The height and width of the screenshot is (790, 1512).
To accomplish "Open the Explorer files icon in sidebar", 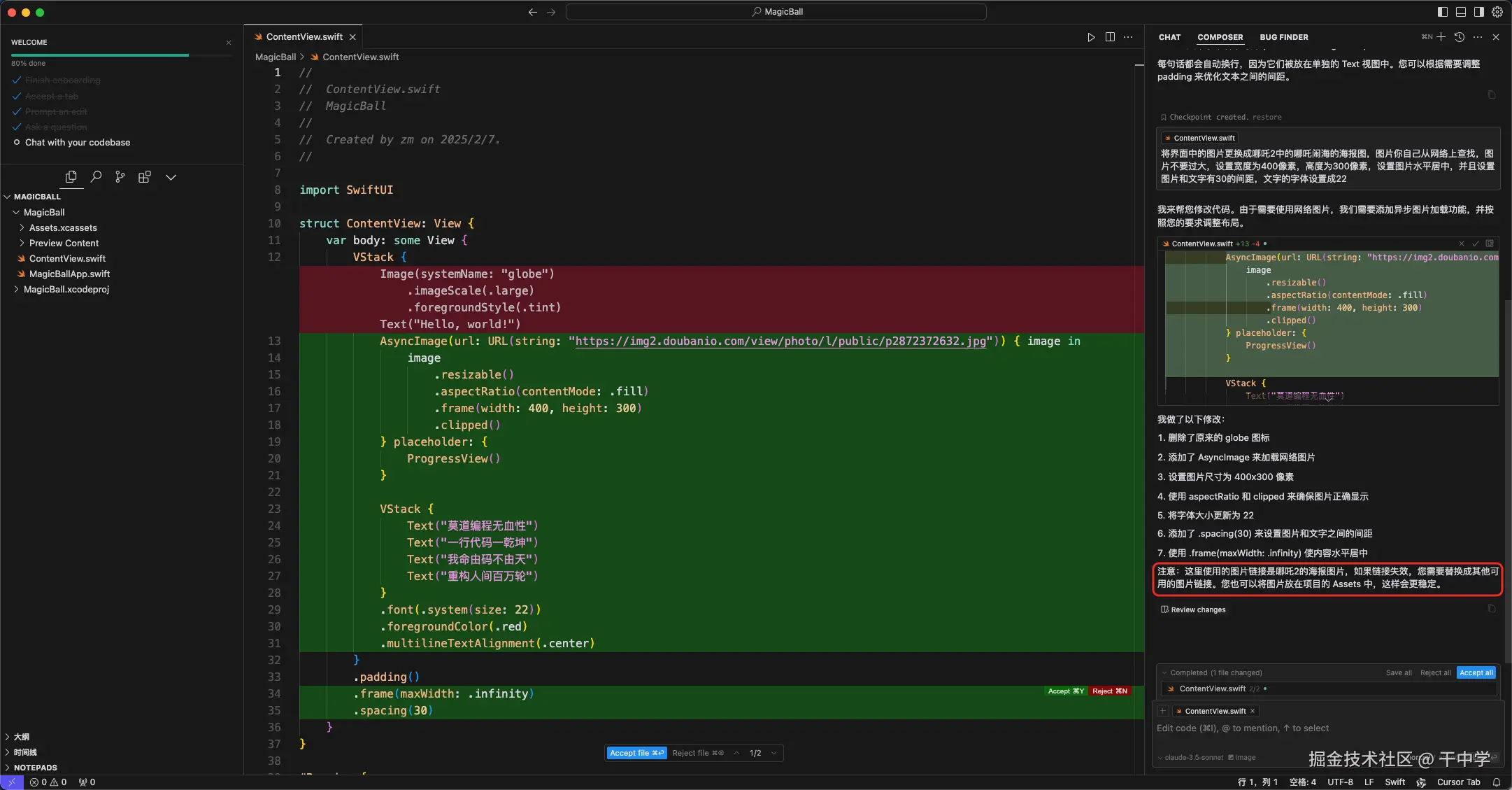I will 71,177.
